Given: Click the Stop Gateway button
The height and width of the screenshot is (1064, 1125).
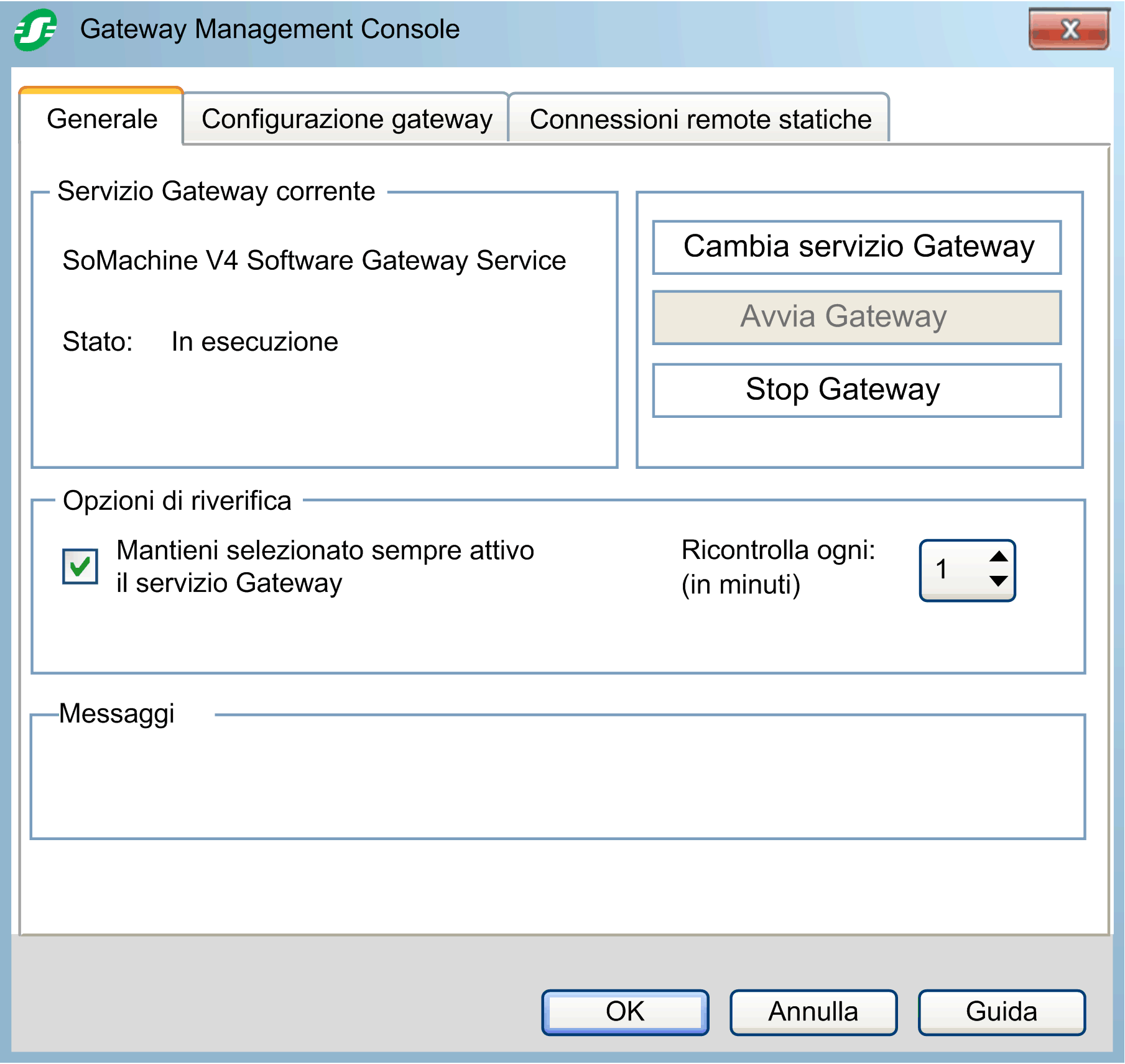Looking at the screenshot, I should 856,390.
